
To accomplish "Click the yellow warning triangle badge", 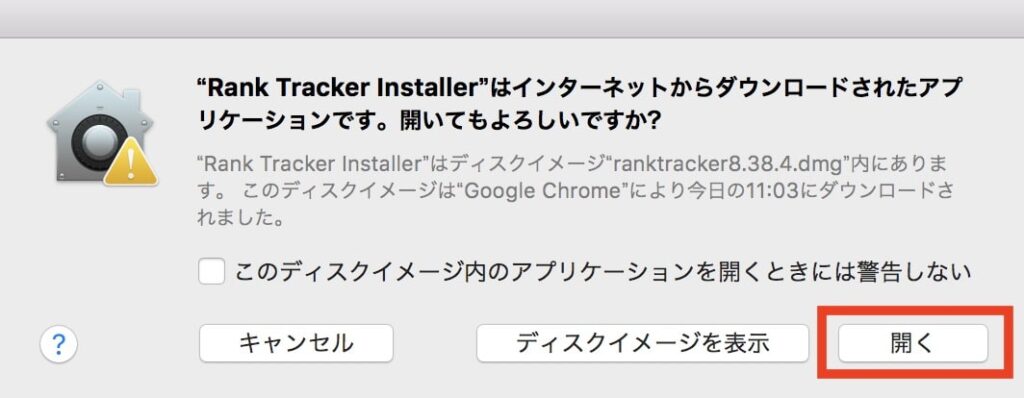I will pos(131,161).
